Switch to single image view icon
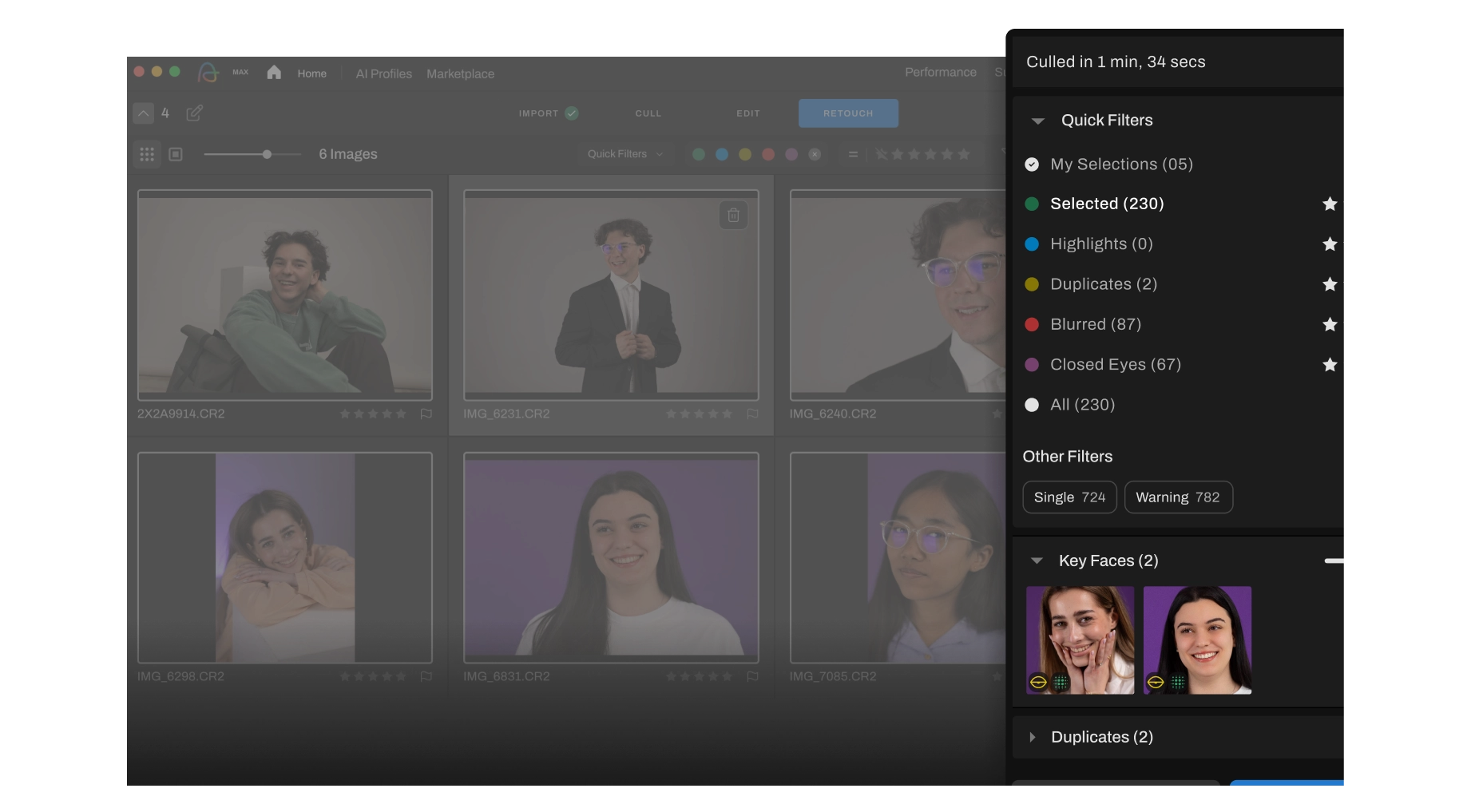Image resolution: width=1471 pixels, height=812 pixels. 176,154
